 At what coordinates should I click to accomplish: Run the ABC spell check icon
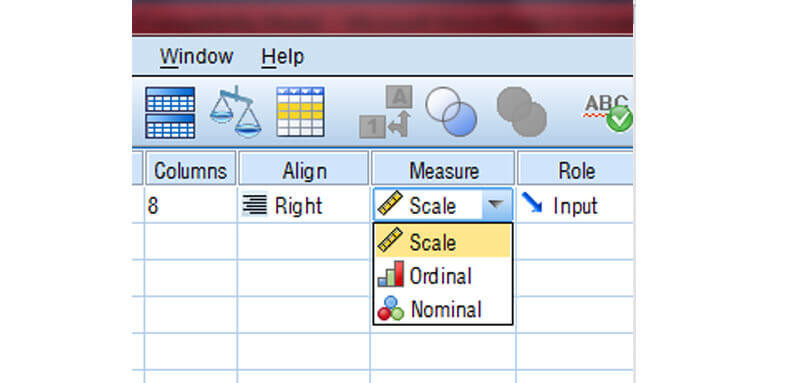608,113
